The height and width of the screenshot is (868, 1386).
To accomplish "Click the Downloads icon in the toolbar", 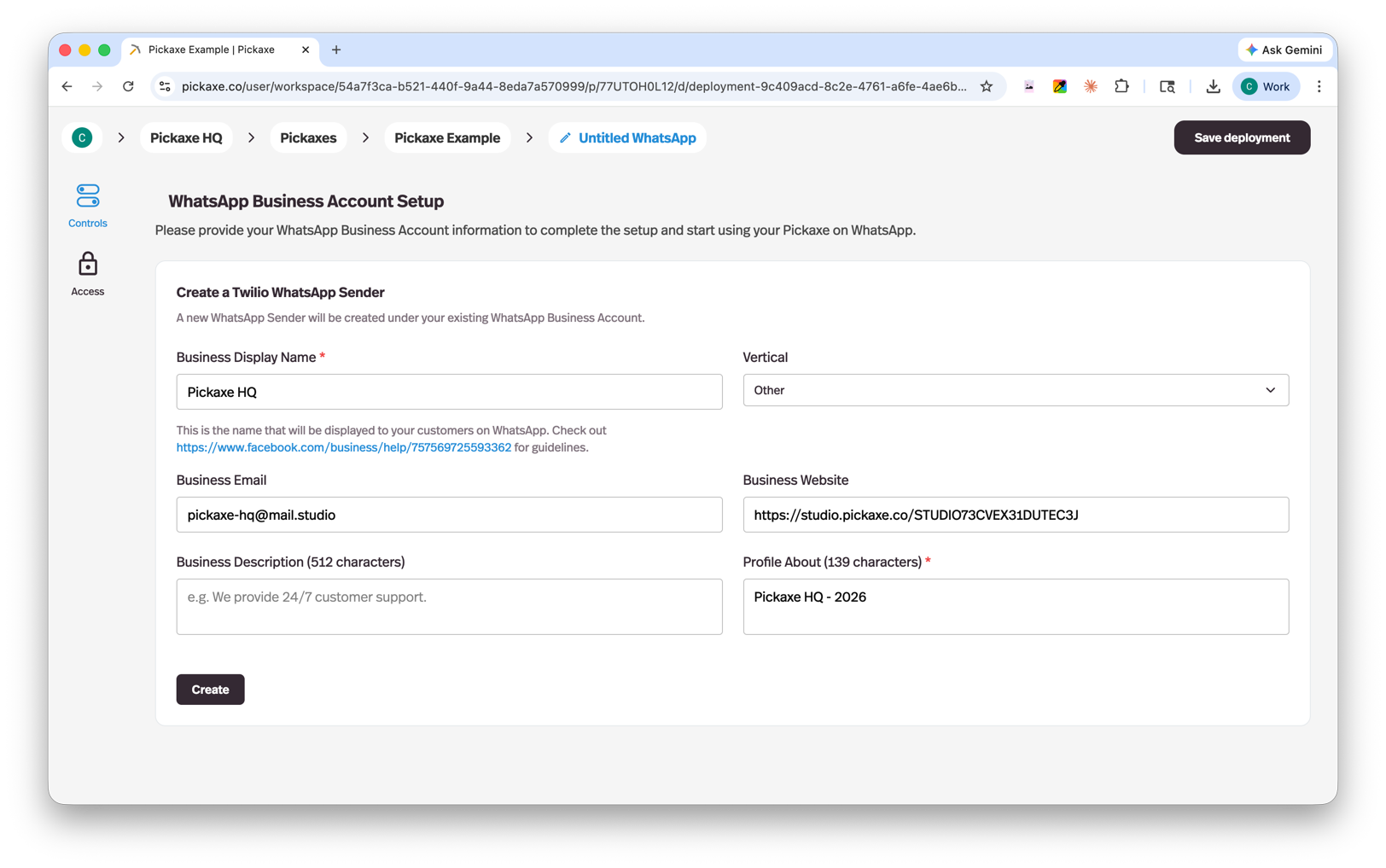I will pos(1213,86).
